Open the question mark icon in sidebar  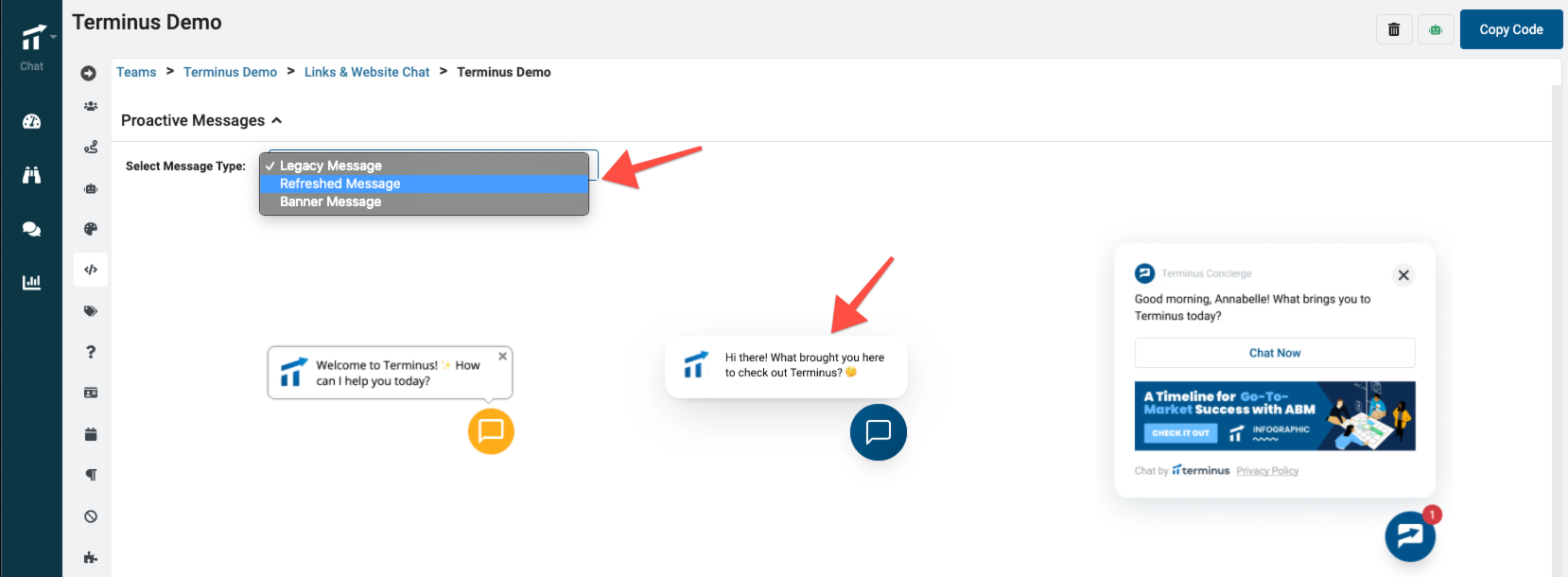(91, 352)
